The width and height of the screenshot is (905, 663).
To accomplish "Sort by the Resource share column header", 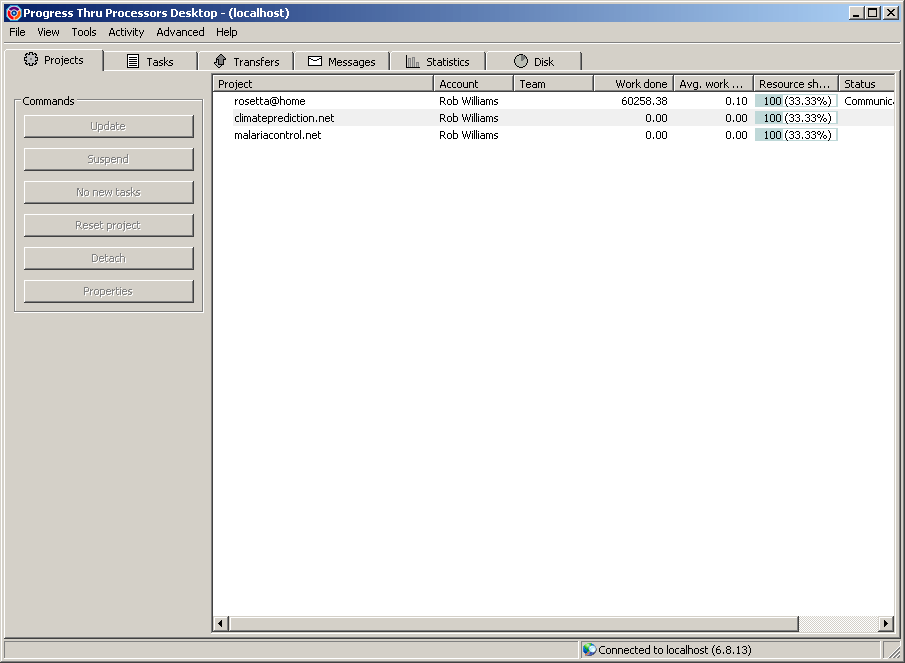I will (796, 84).
